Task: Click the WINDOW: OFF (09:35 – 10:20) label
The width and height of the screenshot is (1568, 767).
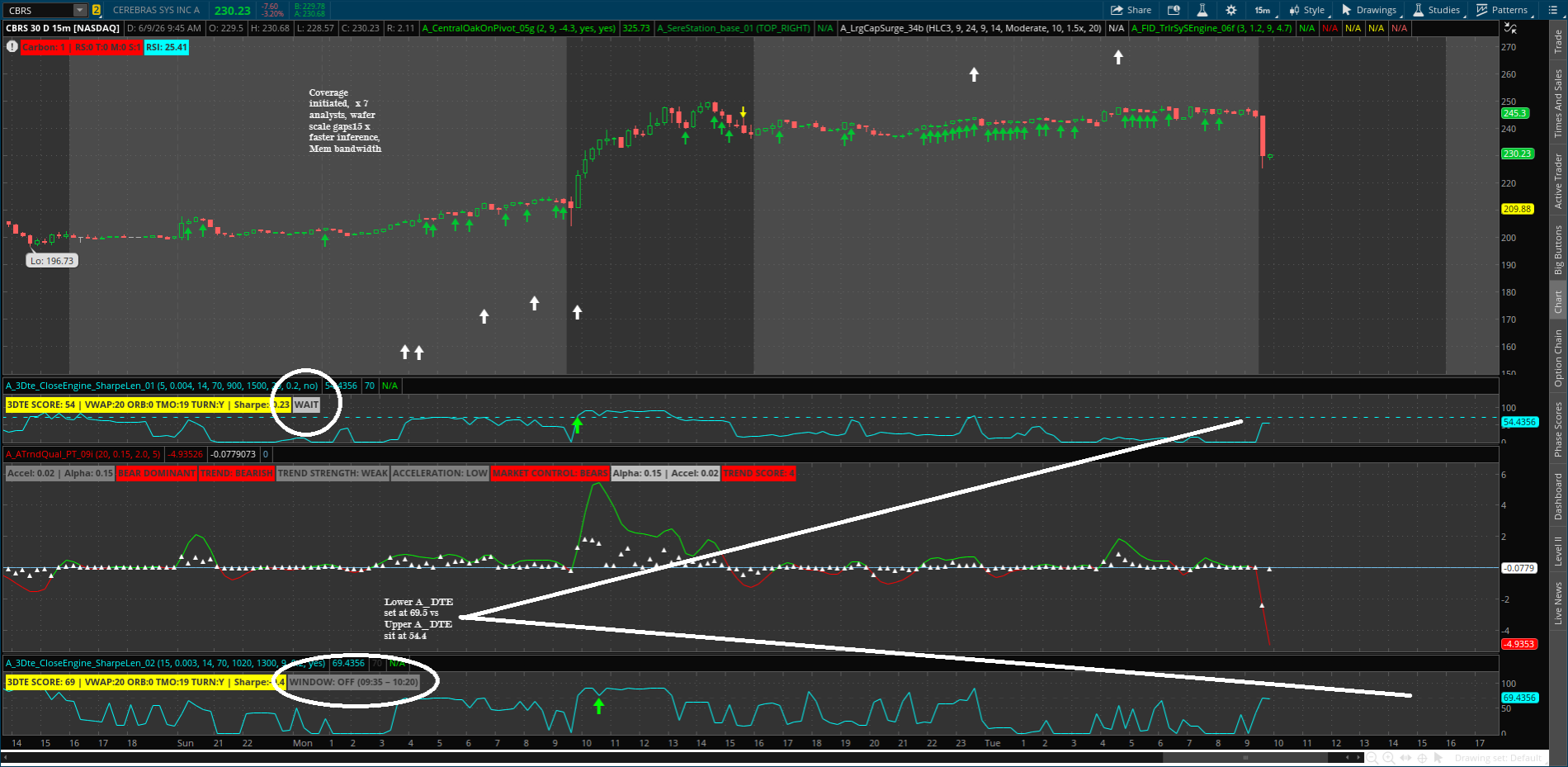Action: (x=353, y=682)
